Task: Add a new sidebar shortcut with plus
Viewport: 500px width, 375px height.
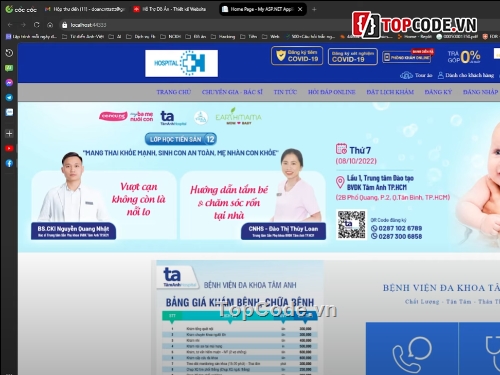Action: click(x=9, y=134)
